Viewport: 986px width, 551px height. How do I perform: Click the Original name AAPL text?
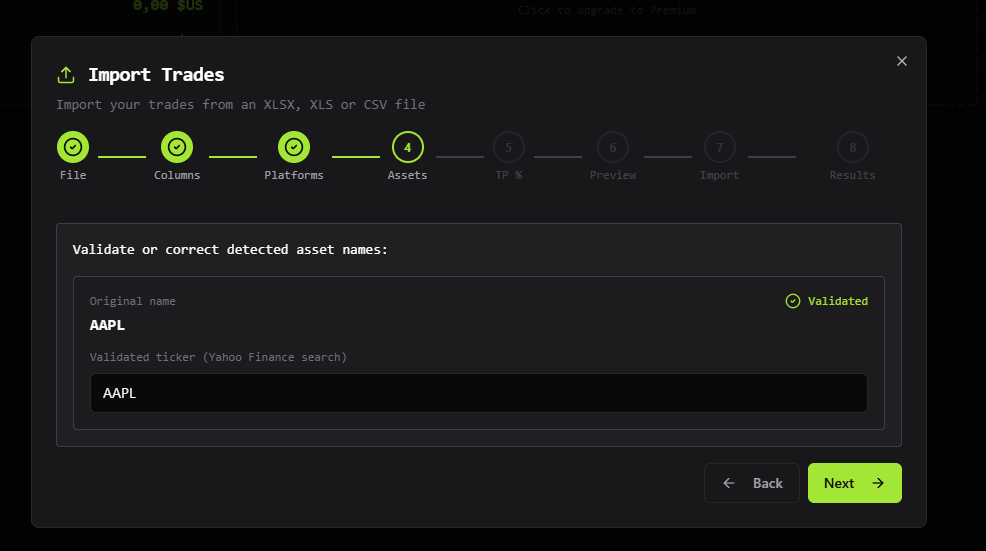click(107, 325)
